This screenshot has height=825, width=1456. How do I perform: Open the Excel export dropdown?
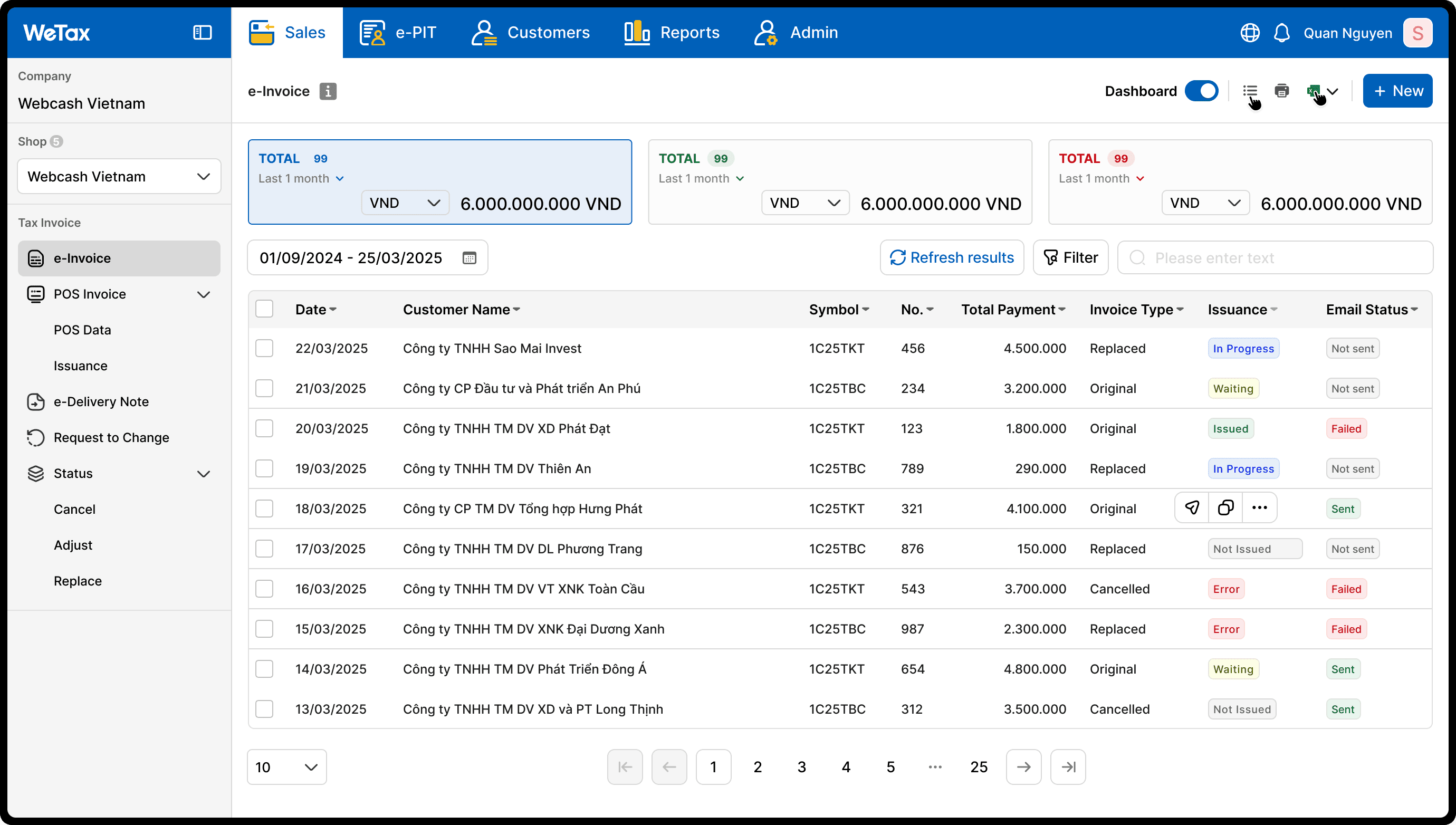(1323, 91)
